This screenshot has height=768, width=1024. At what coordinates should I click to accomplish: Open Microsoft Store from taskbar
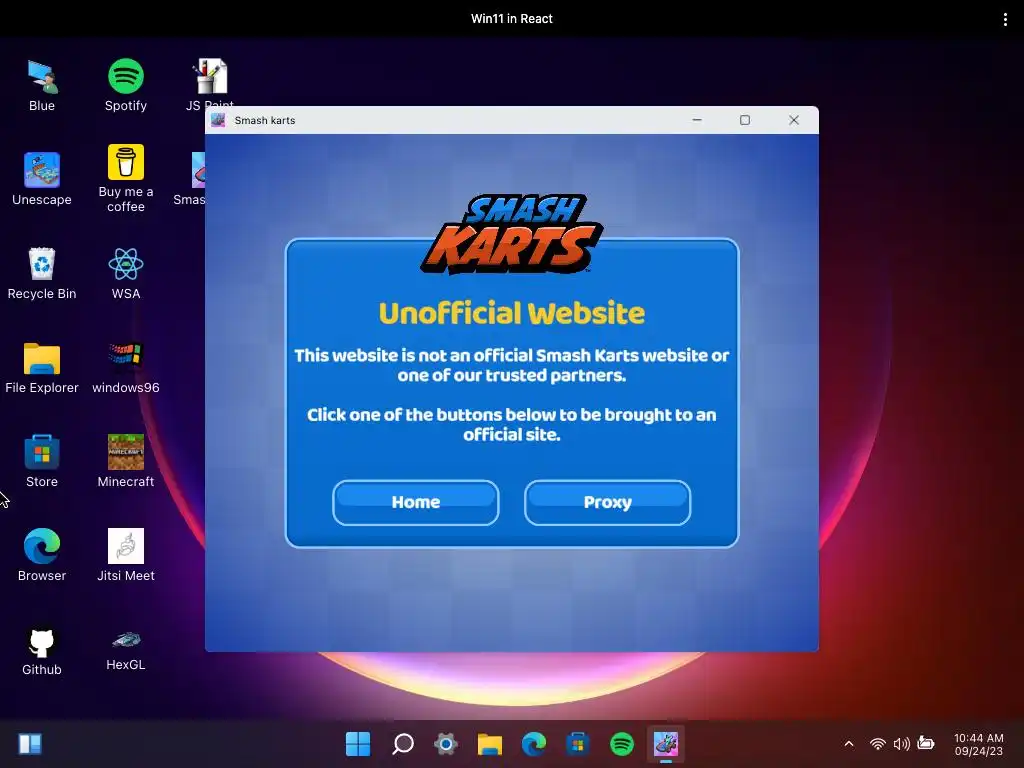pyautogui.click(x=577, y=744)
